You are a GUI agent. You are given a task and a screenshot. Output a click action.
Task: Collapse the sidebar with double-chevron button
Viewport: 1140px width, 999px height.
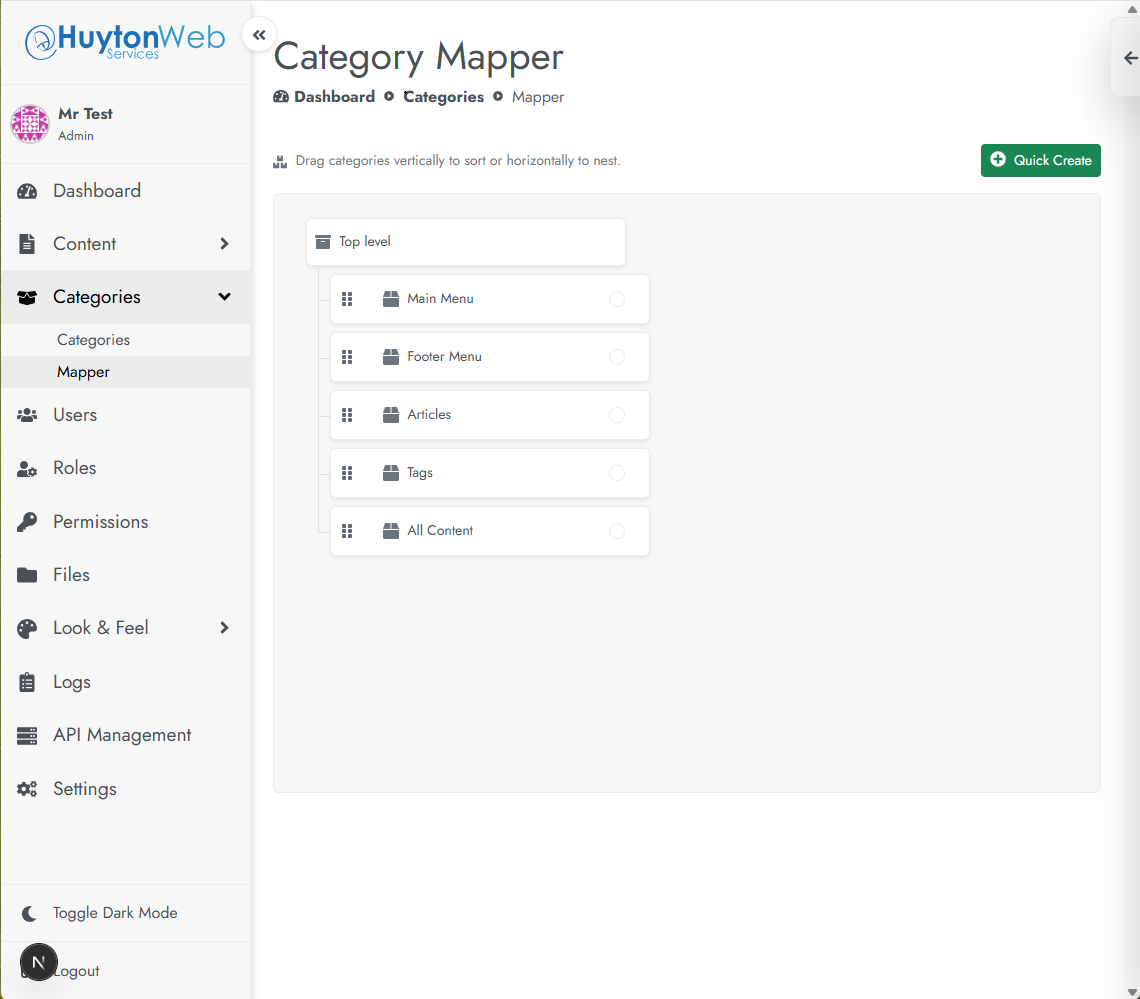coord(259,35)
